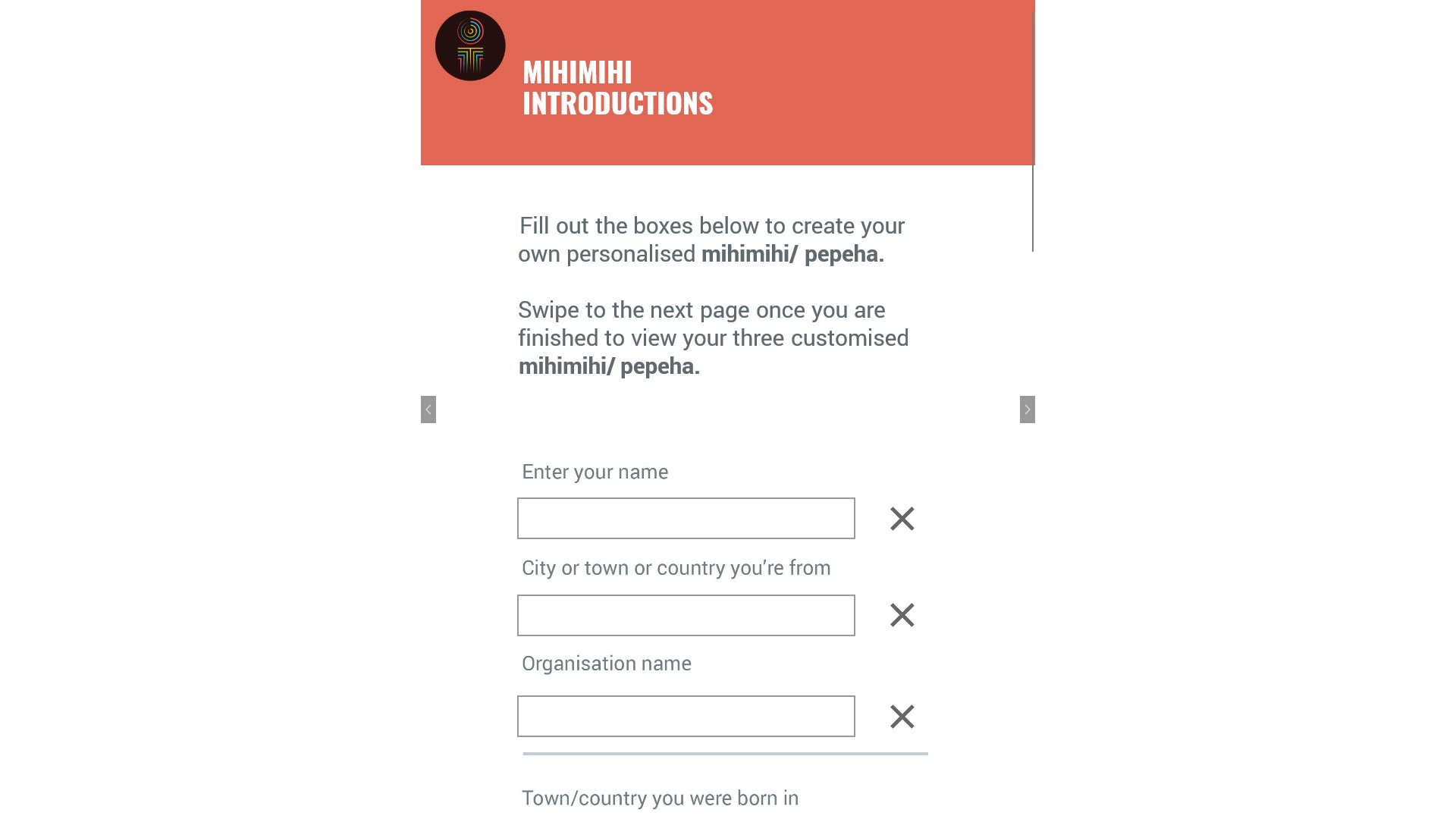Viewport: 1456px width, 819px height.
Task: Select the Organisation name input box
Action: point(686,717)
